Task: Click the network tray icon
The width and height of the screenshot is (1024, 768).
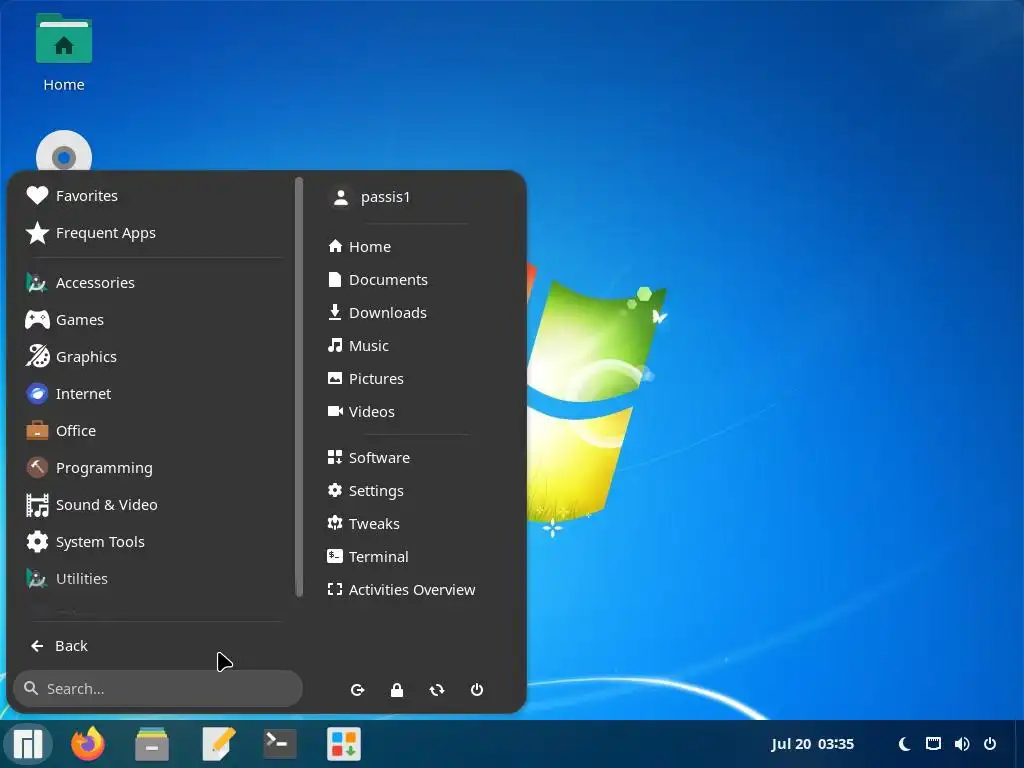Action: pos(933,744)
